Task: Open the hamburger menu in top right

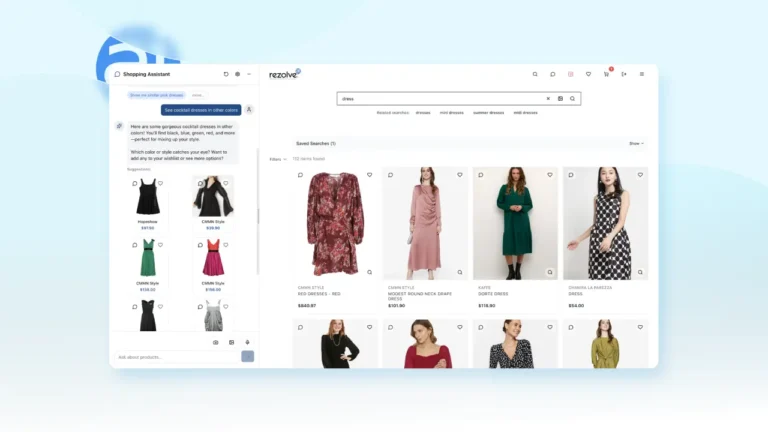Action: tap(642, 74)
